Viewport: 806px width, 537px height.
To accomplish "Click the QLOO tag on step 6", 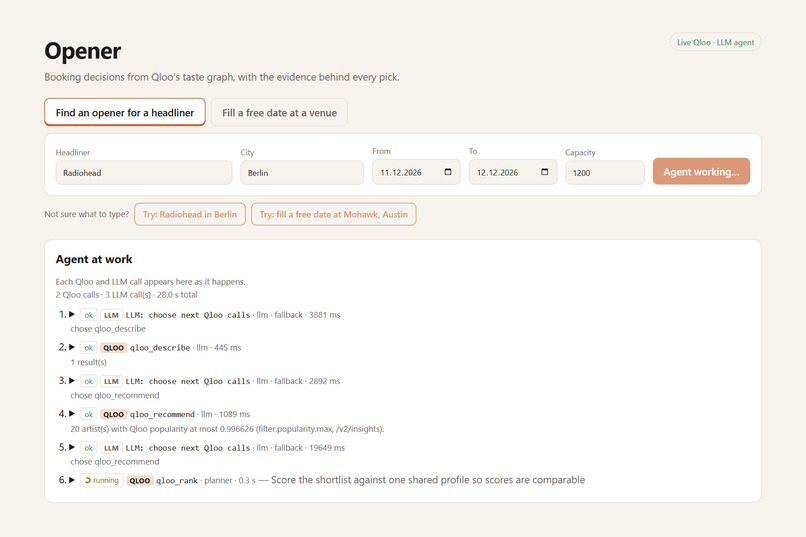I will pos(139,480).
